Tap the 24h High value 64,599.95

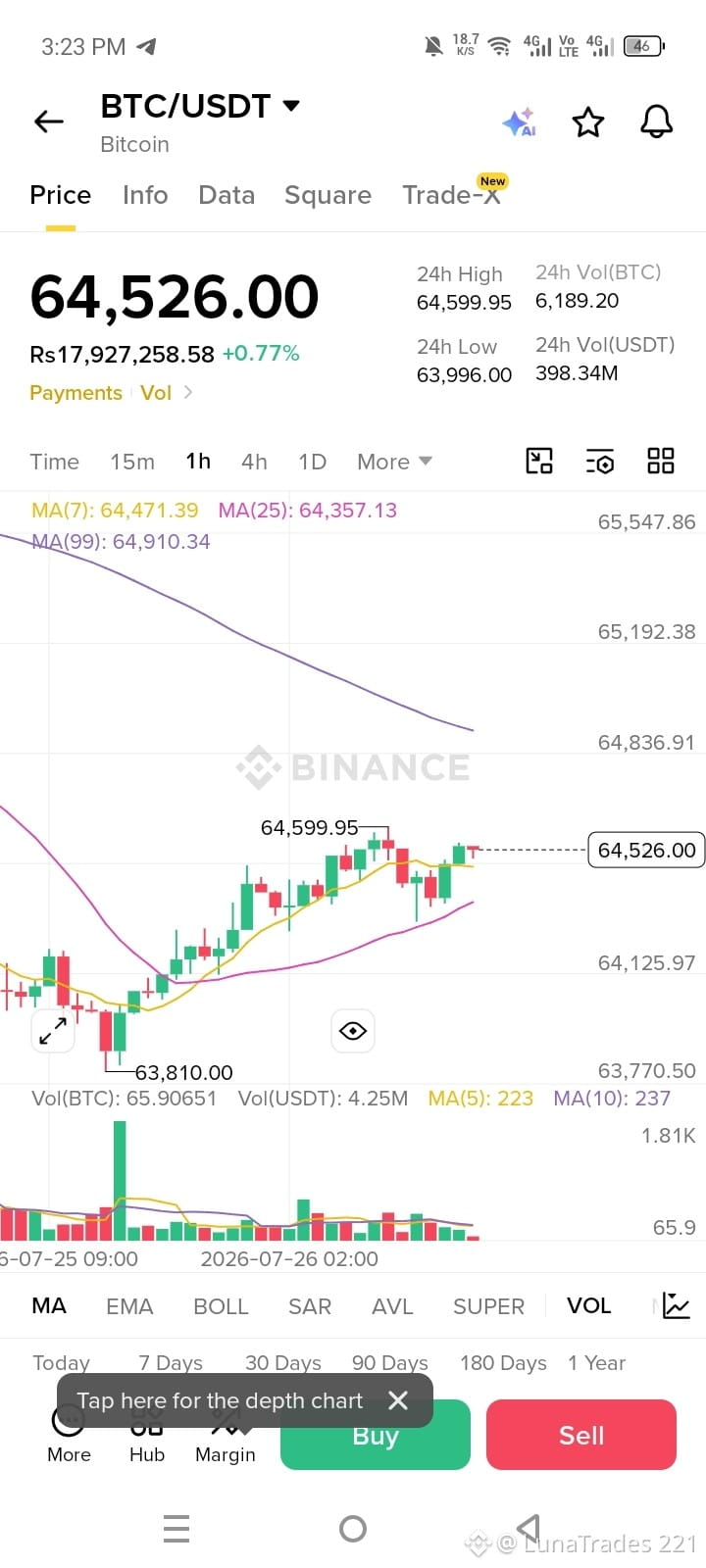click(x=464, y=303)
